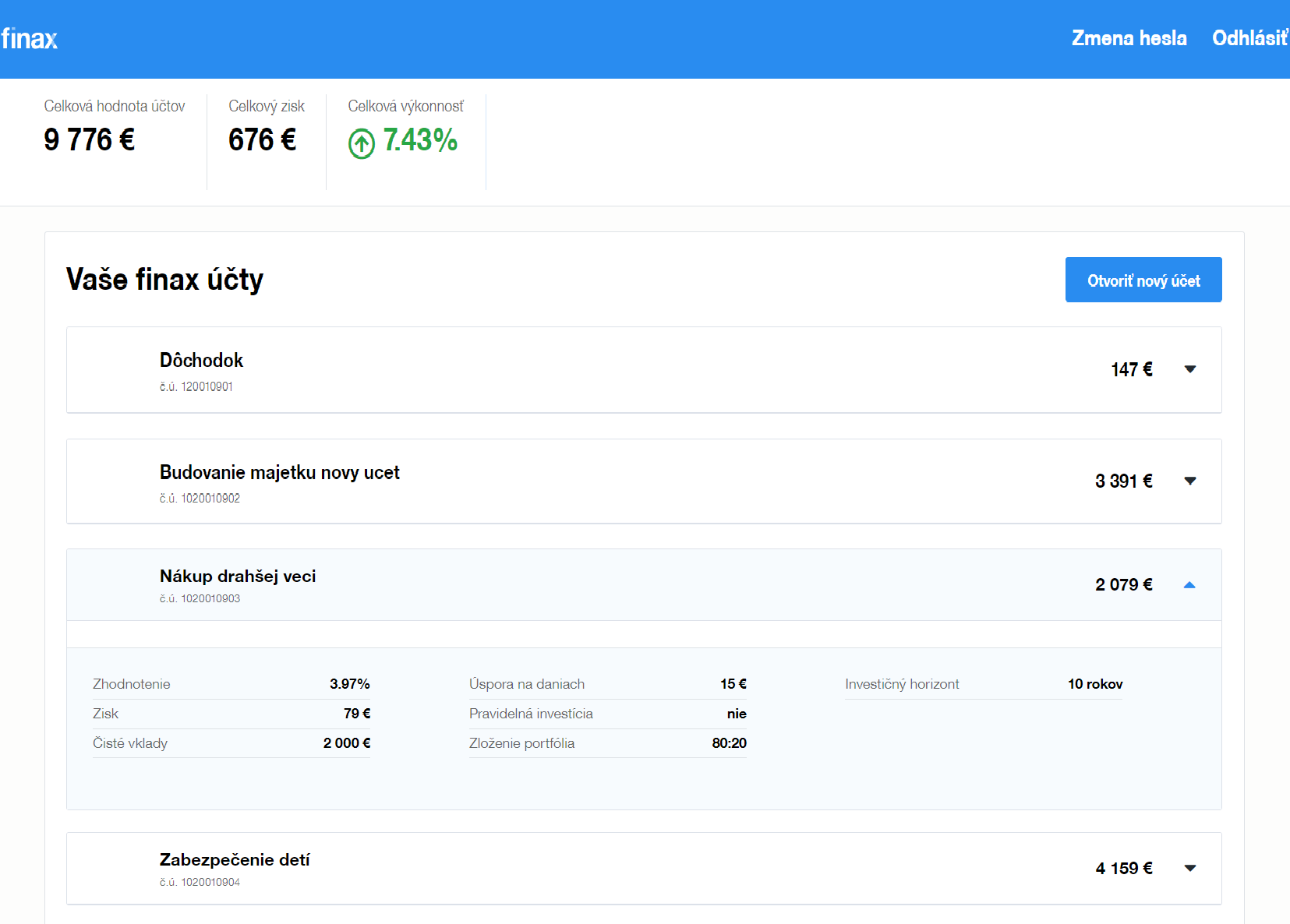Click the Zloženie portfólia 80:20 value
This screenshot has height=924, width=1290.
729,743
